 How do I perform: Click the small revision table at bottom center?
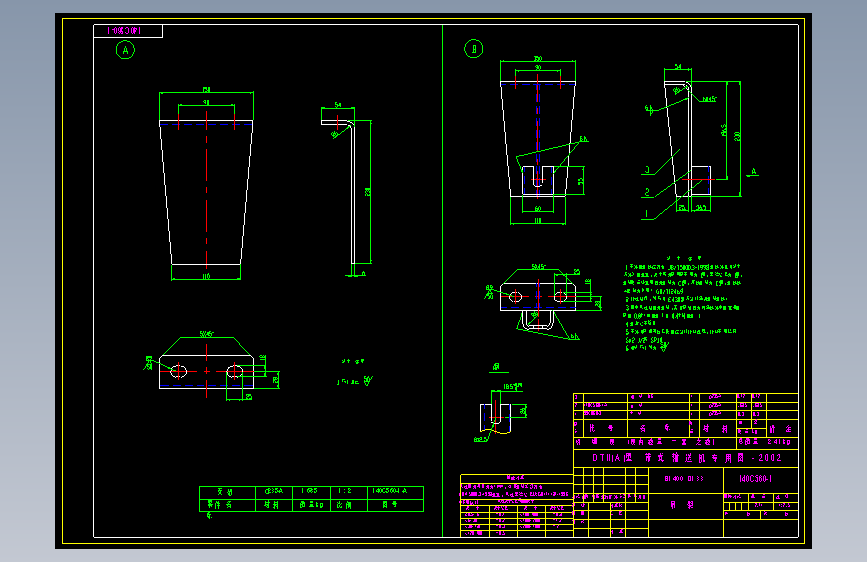516,506
